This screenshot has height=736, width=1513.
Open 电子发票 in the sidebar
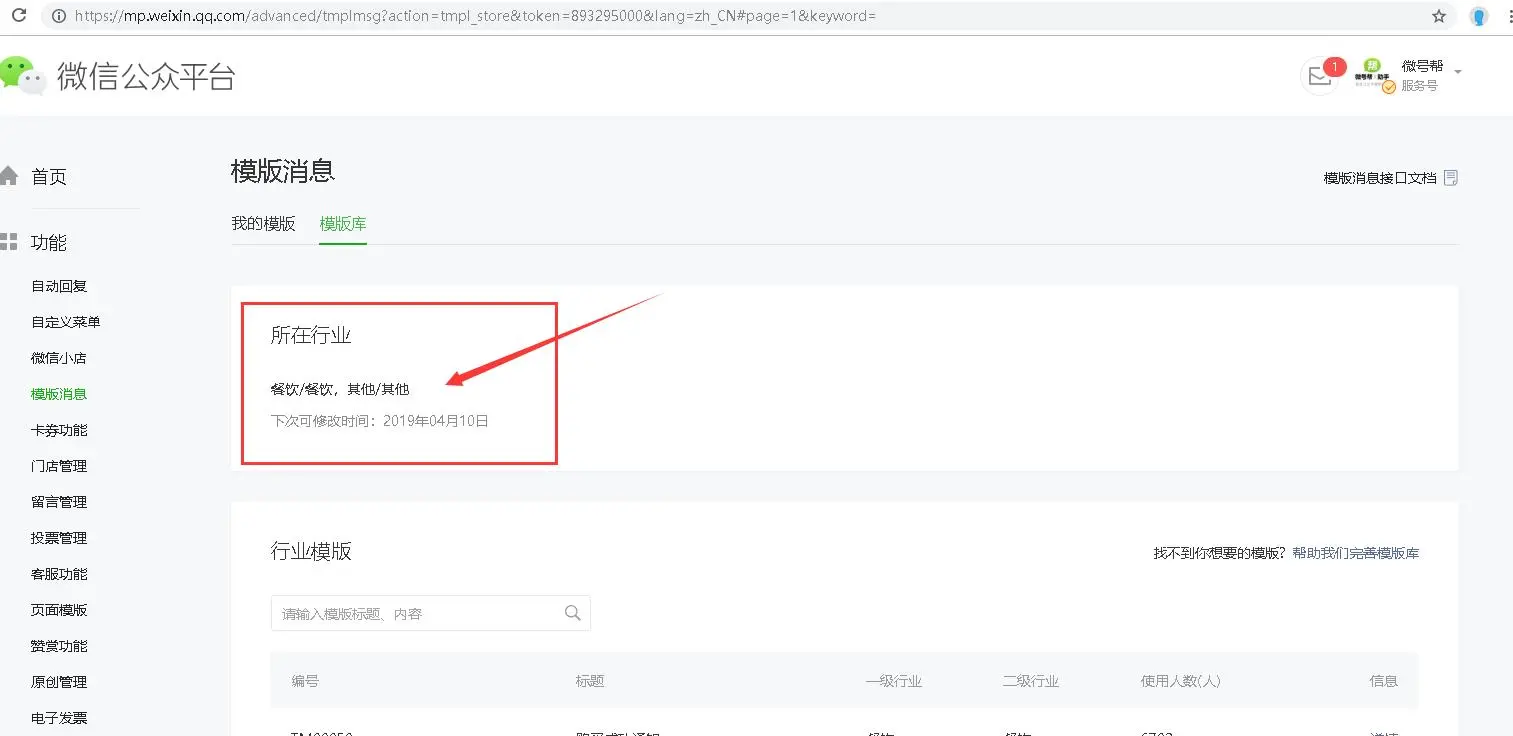[59, 718]
